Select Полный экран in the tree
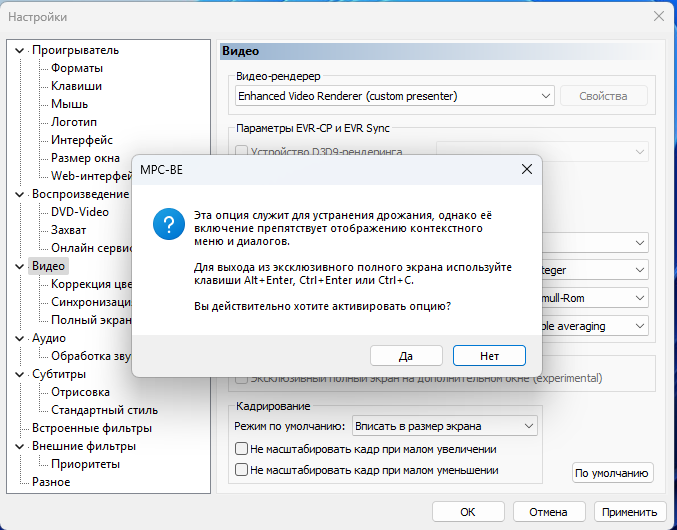This screenshot has width=677, height=530. tap(91, 320)
